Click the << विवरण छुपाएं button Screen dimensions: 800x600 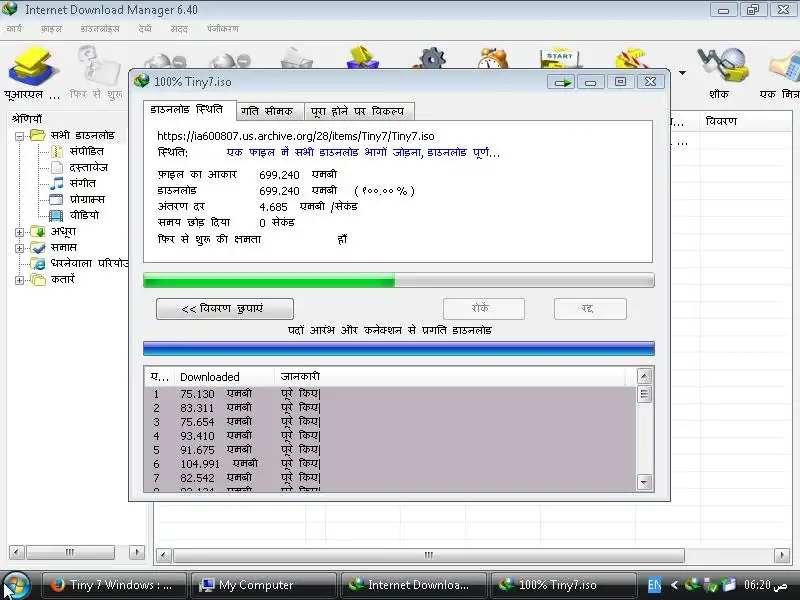pos(224,309)
